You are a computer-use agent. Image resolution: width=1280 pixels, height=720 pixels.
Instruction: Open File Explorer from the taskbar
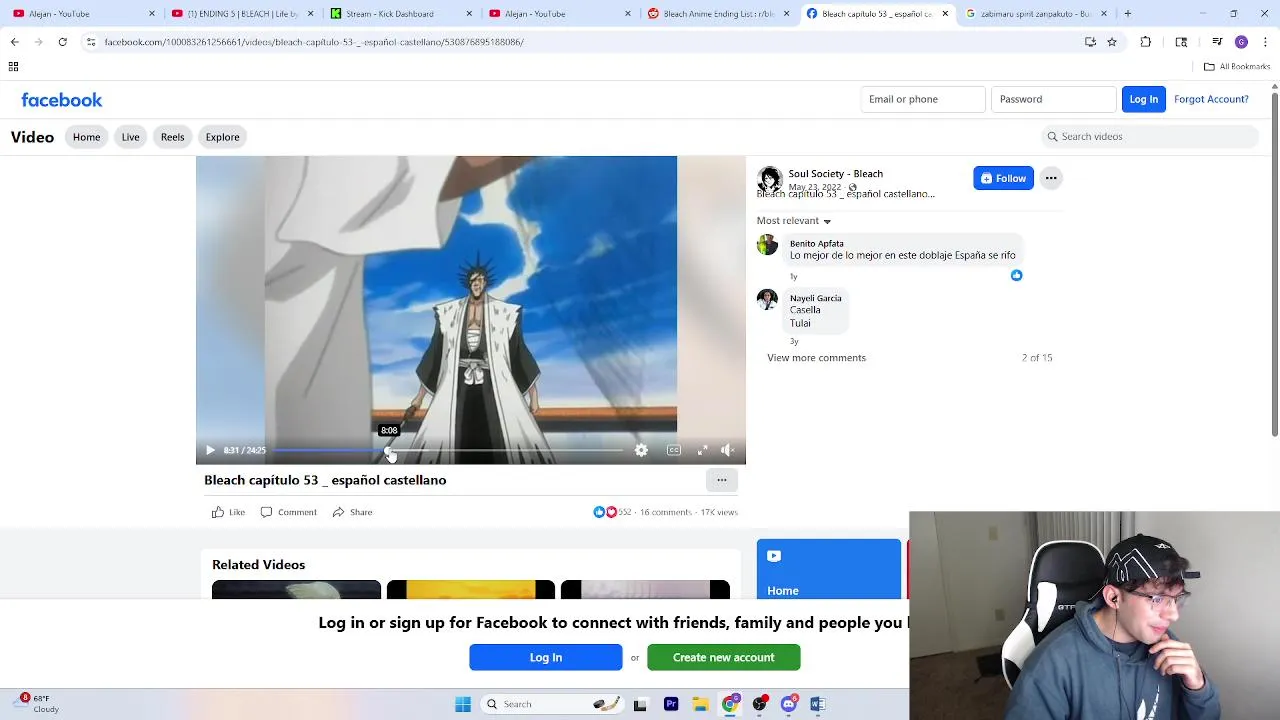(x=701, y=704)
